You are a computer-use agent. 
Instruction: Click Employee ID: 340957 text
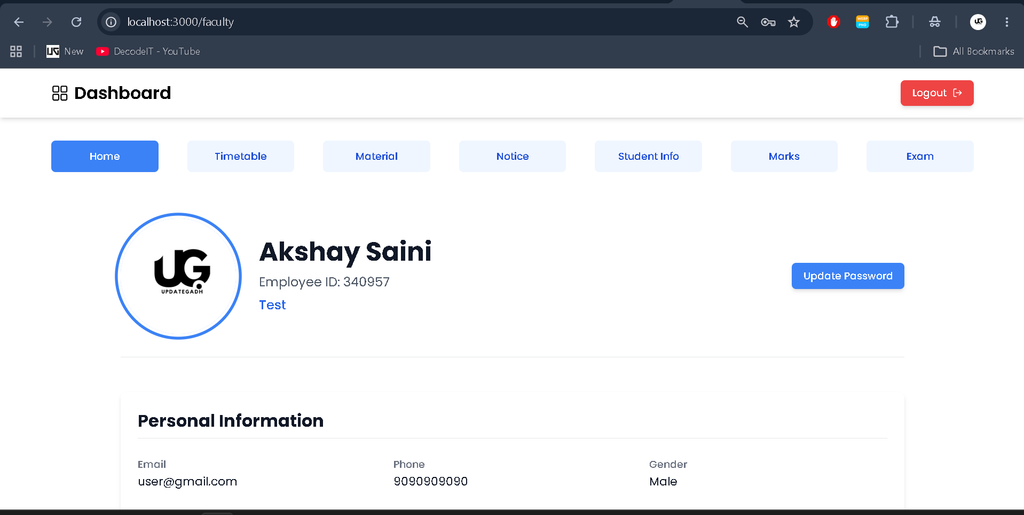(x=325, y=282)
